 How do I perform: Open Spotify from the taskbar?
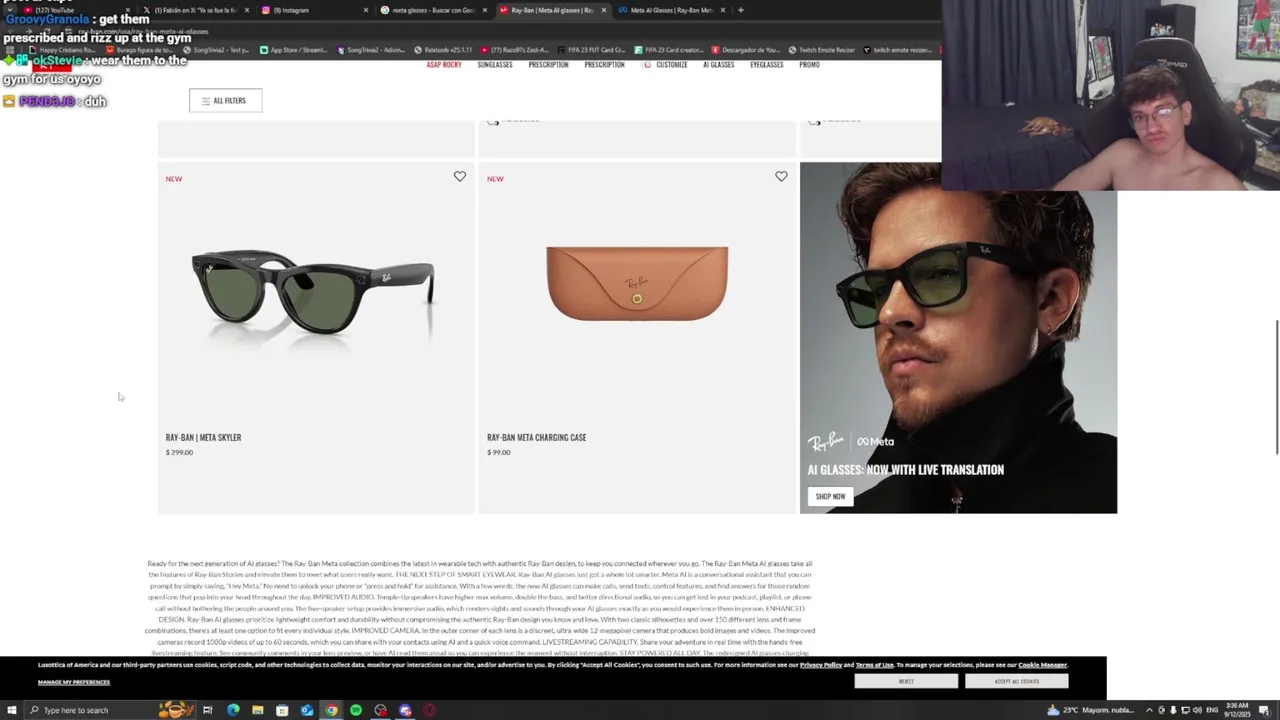(355, 710)
